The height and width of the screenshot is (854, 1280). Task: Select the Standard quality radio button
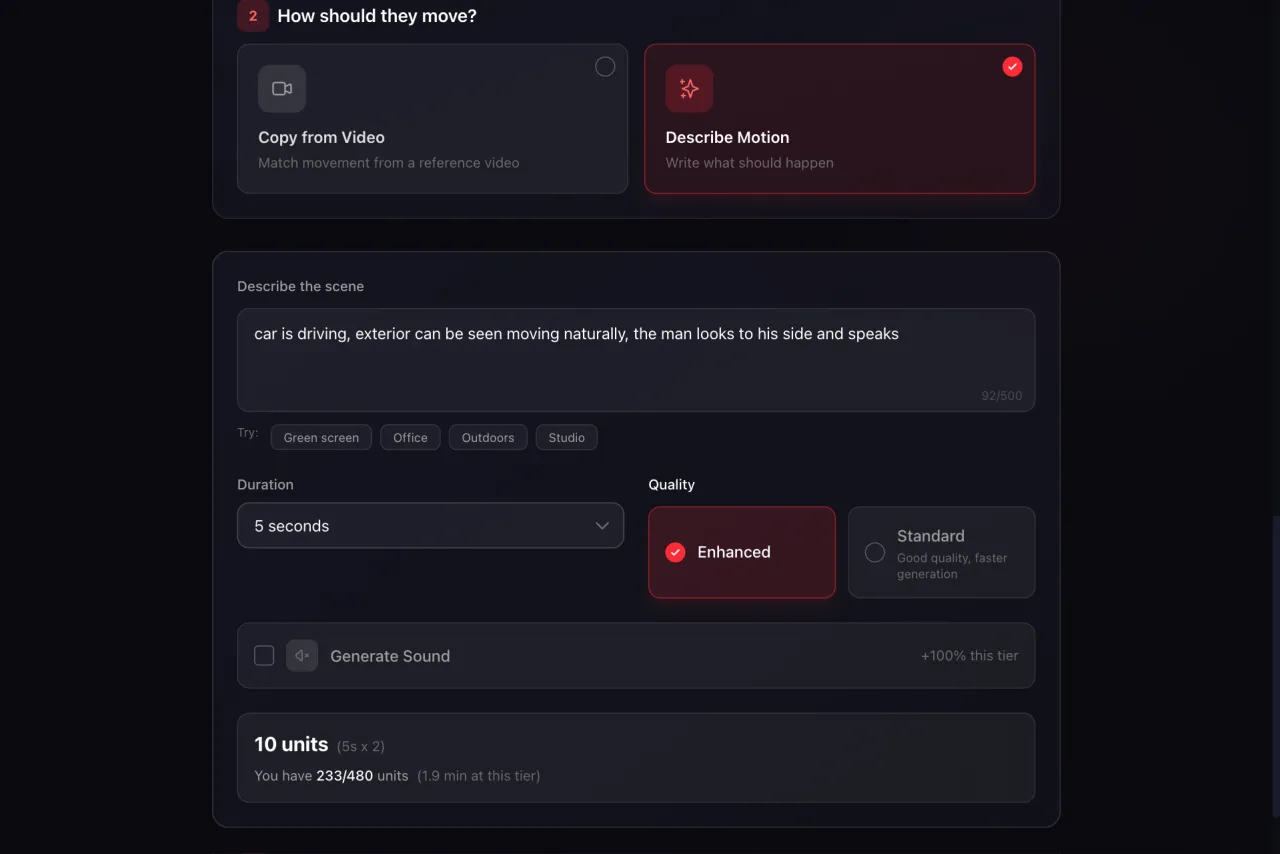874,551
